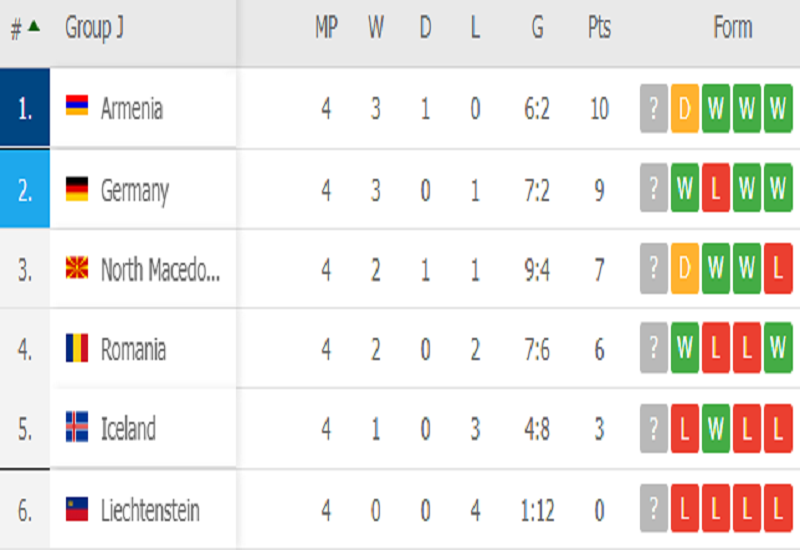Click Germany's red loss form badge

click(x=715, y=189)
